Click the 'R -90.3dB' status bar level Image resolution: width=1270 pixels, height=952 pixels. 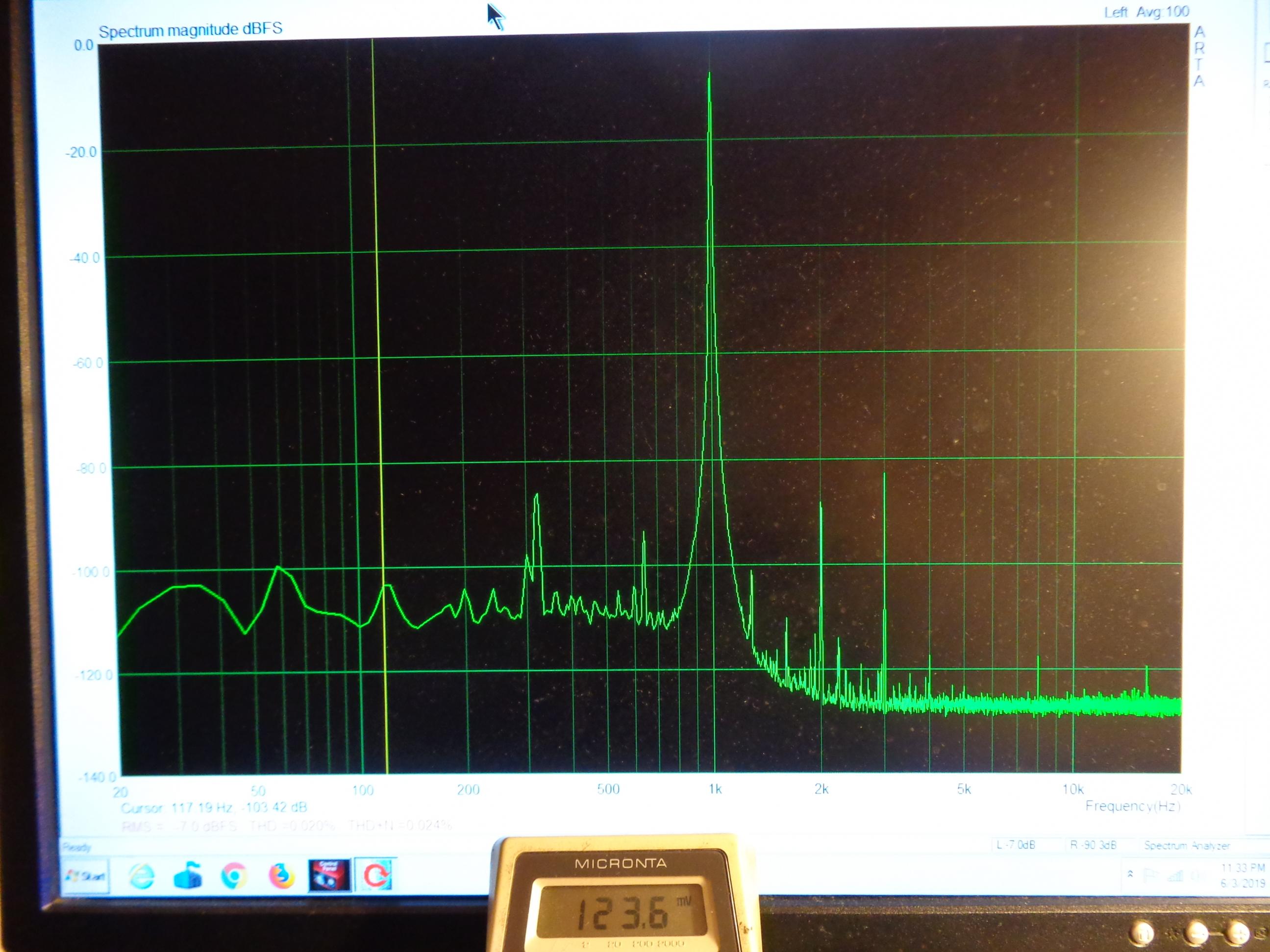[1093, 845]
